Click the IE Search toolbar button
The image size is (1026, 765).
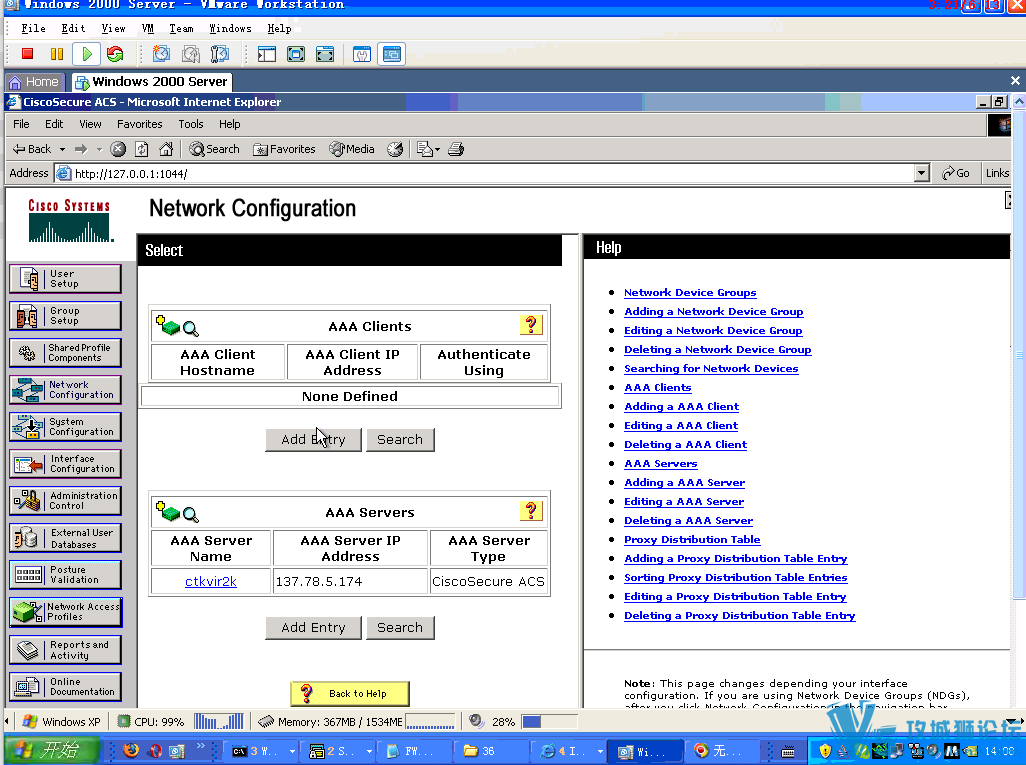point(215,149)
